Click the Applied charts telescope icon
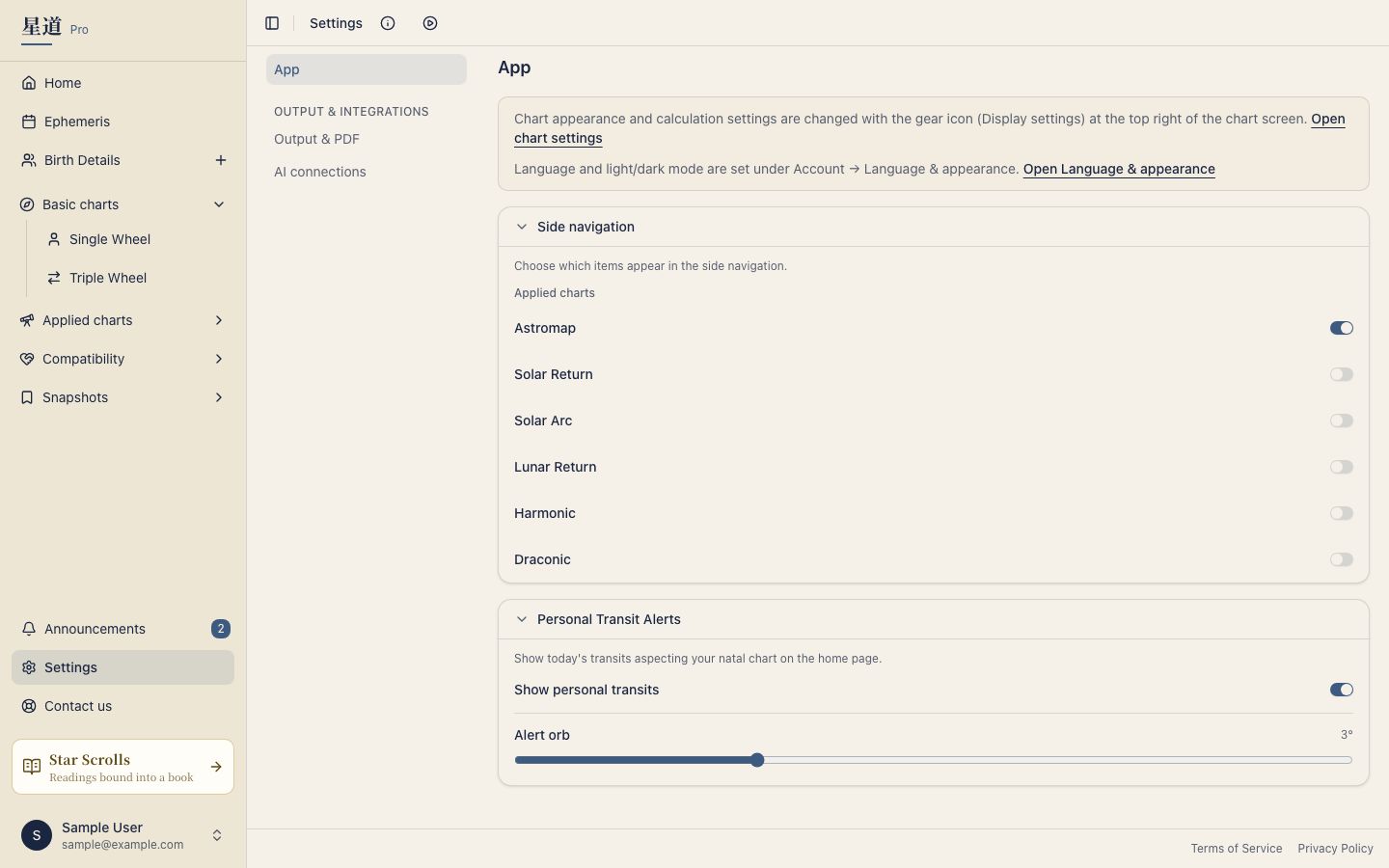Screen dimensions: 1389x868 pyautogui.click(x=27, y=320)
